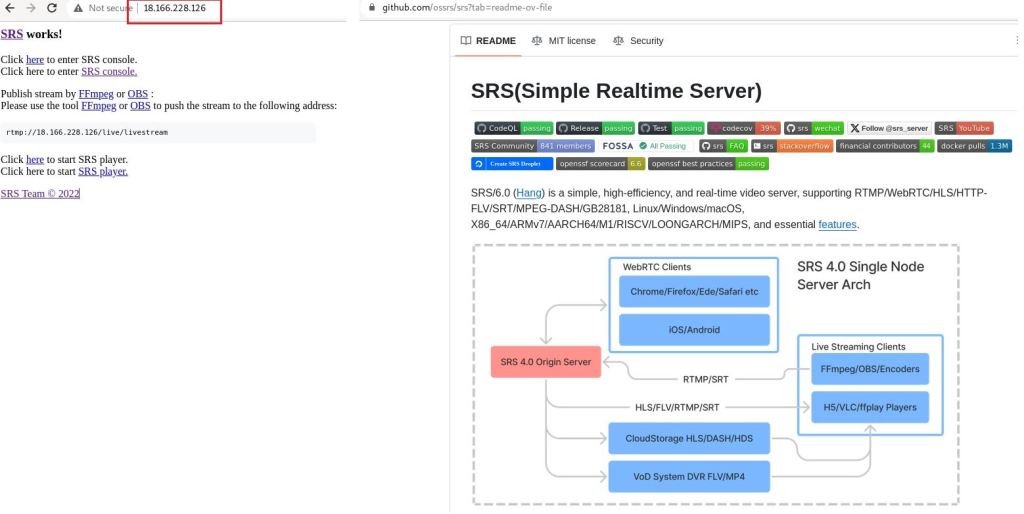
Task: Click the browser back arrow
Action: 11,8
